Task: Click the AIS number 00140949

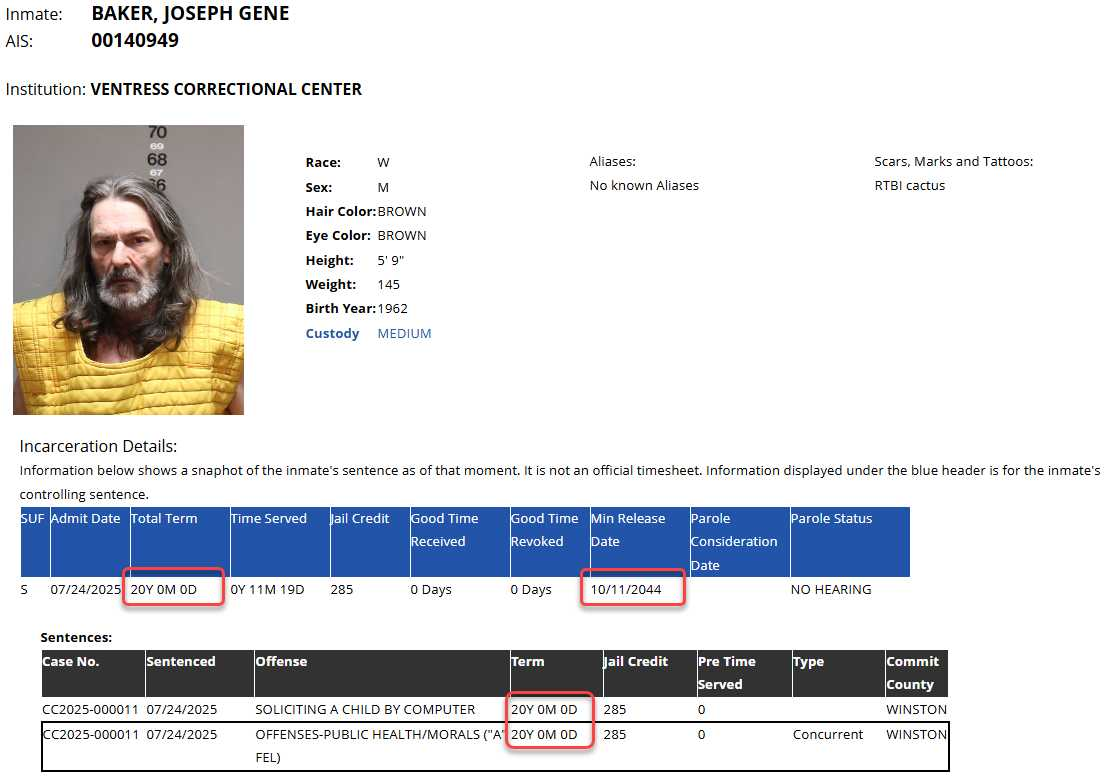Action: (x=135, y=41)
